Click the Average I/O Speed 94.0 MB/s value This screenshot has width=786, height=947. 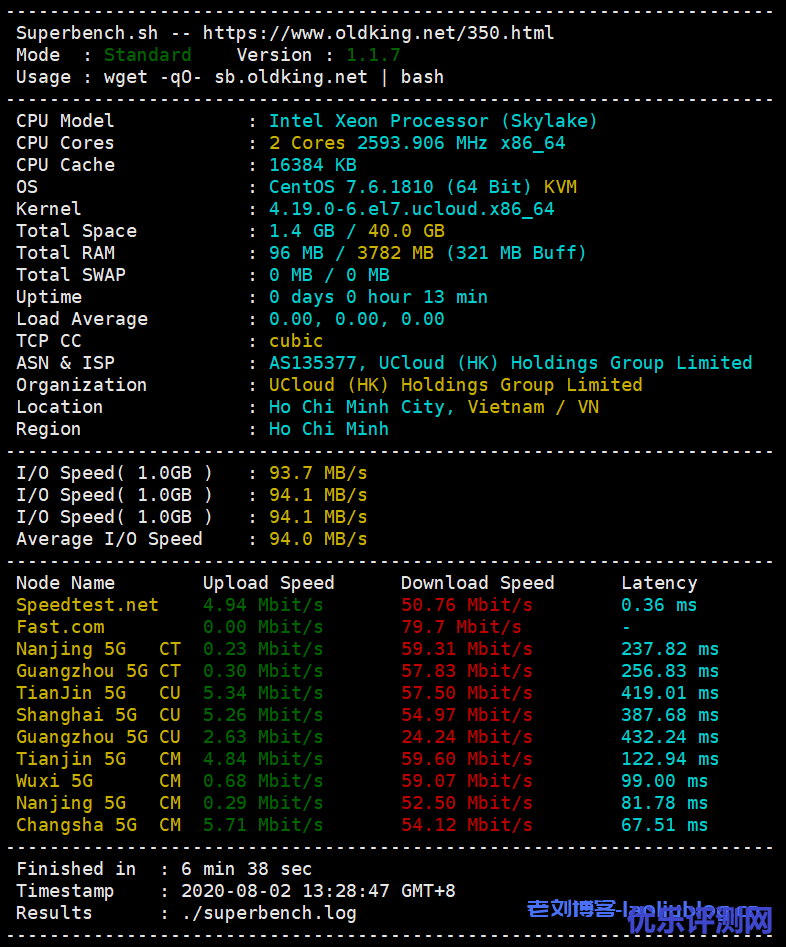[x=318, y=539]
